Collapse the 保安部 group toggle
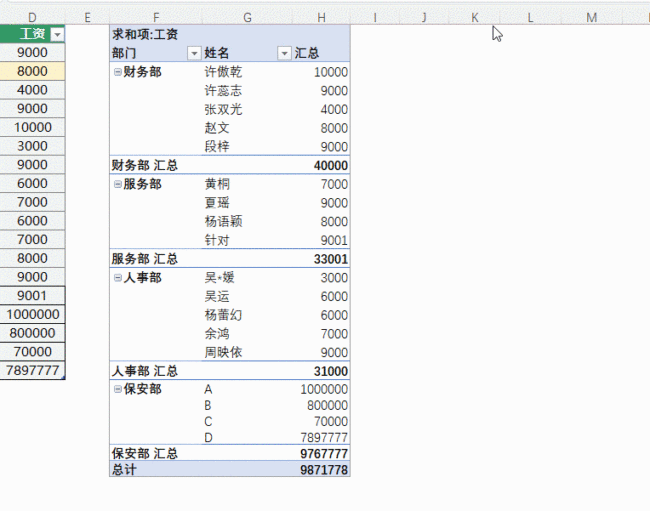Image resolution: width=650 pixels, height=511 pixels. [x=118, y=389]
